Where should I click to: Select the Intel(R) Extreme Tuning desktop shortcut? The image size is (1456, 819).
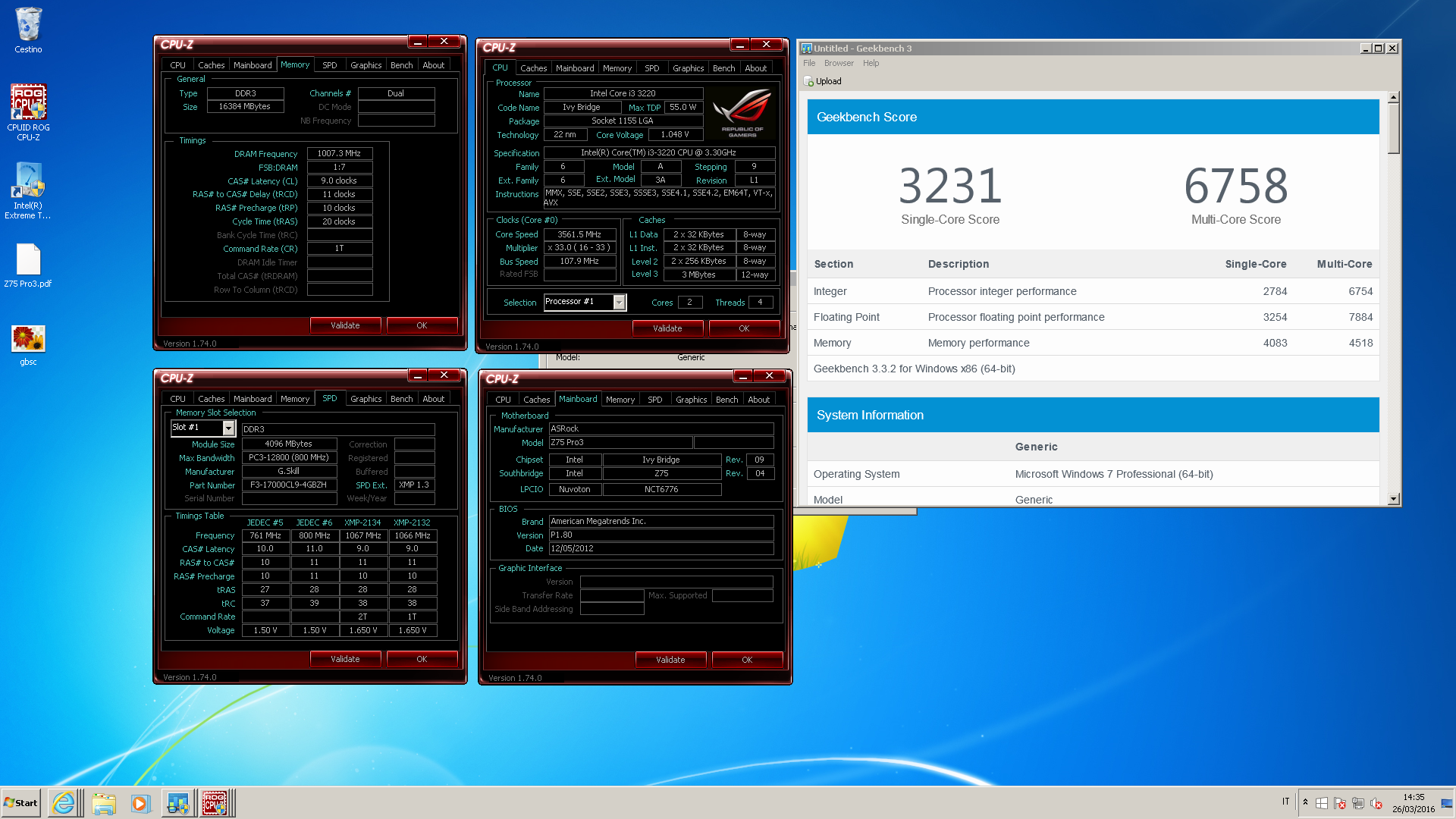[28, 190]
